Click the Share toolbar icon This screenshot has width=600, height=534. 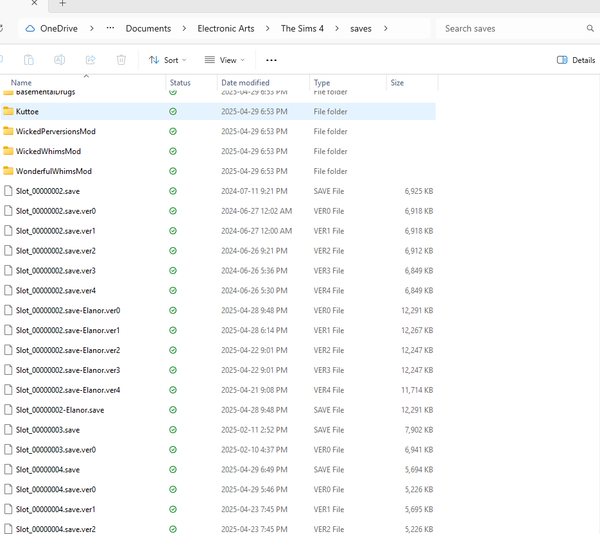pos(90,60)
